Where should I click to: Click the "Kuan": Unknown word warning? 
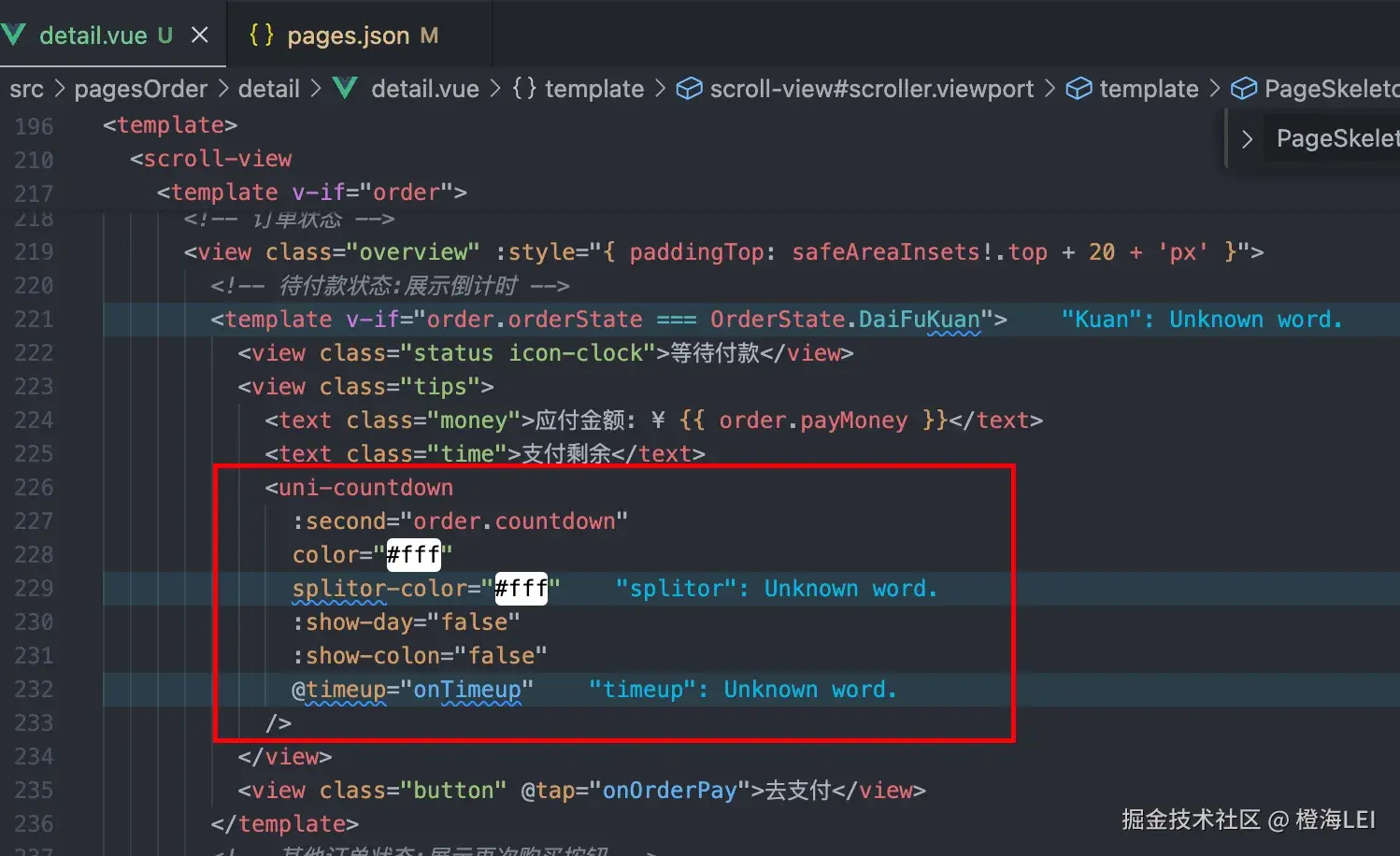pyautogui.click(x=1202, y=320)
